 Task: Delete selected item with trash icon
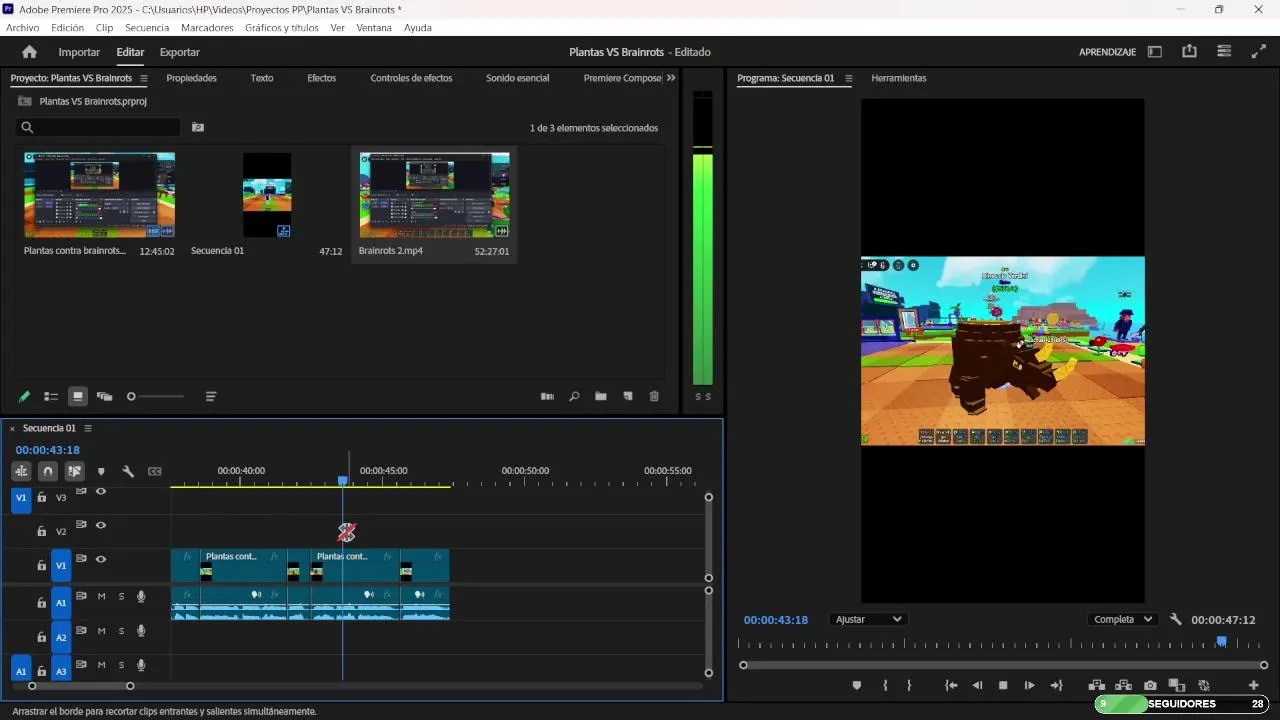click(654, 397)
